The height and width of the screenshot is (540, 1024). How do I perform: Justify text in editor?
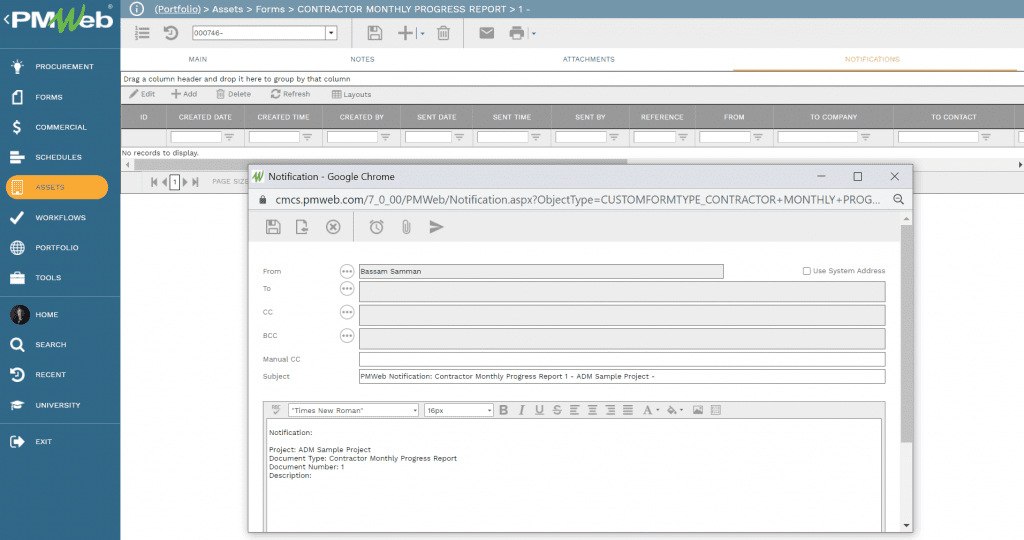(x=628, y=410)
